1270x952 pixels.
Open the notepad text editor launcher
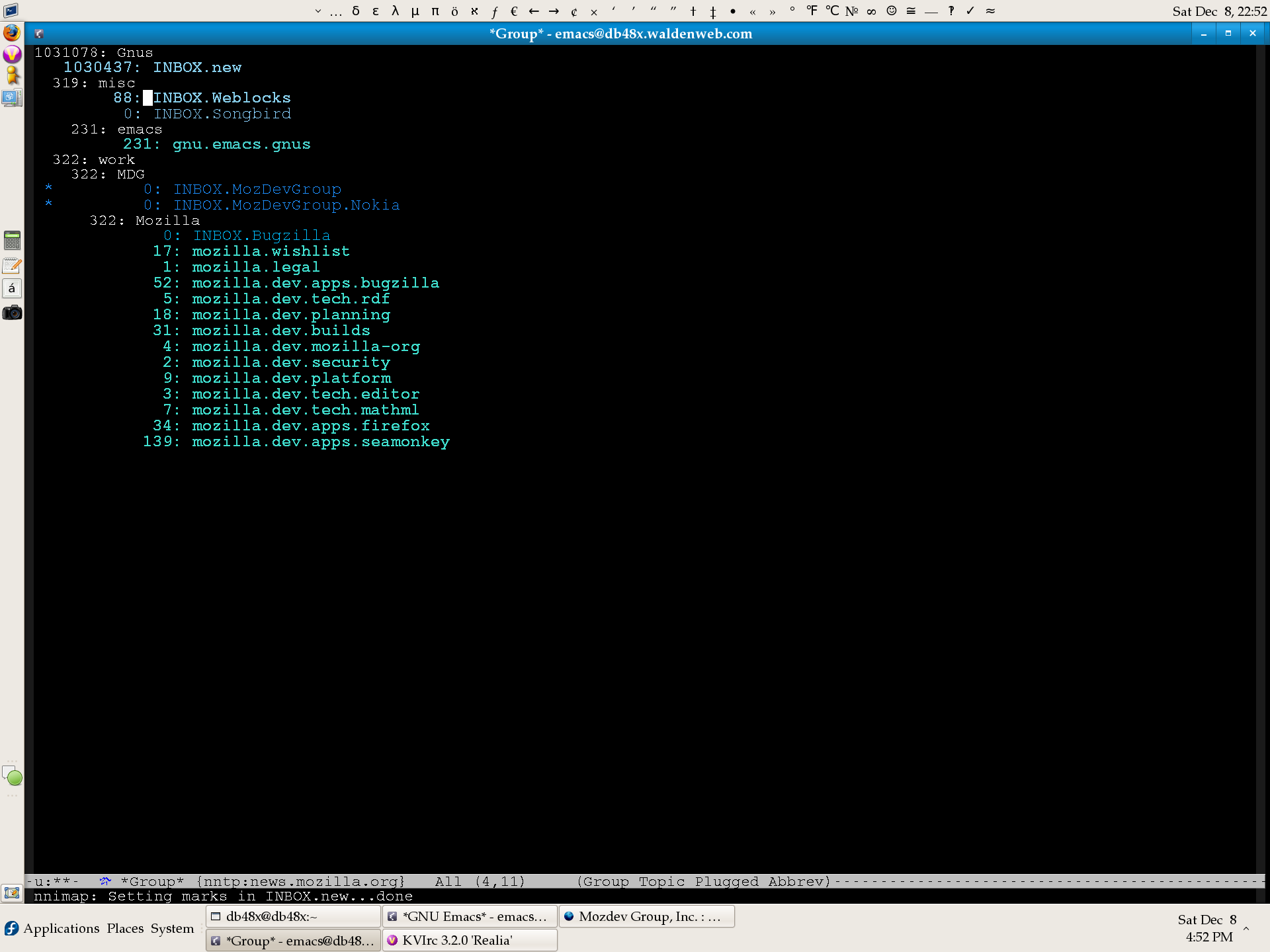tap(12, 266)
